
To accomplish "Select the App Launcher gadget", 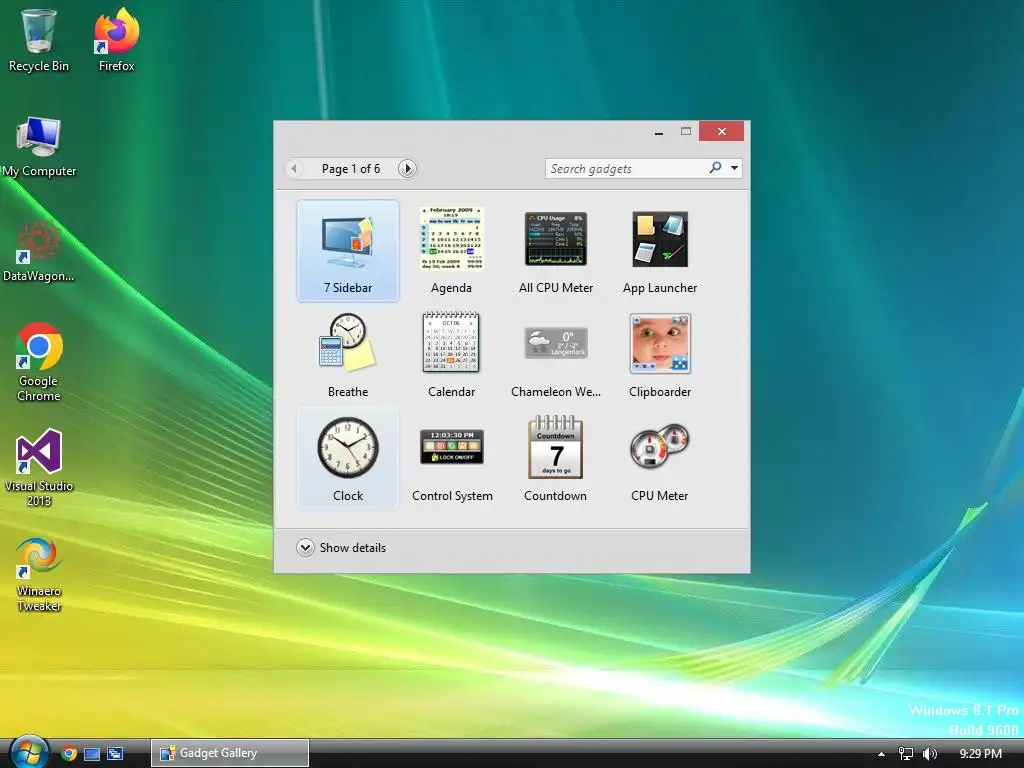I will pyautogui.click(x=660, y=251).
